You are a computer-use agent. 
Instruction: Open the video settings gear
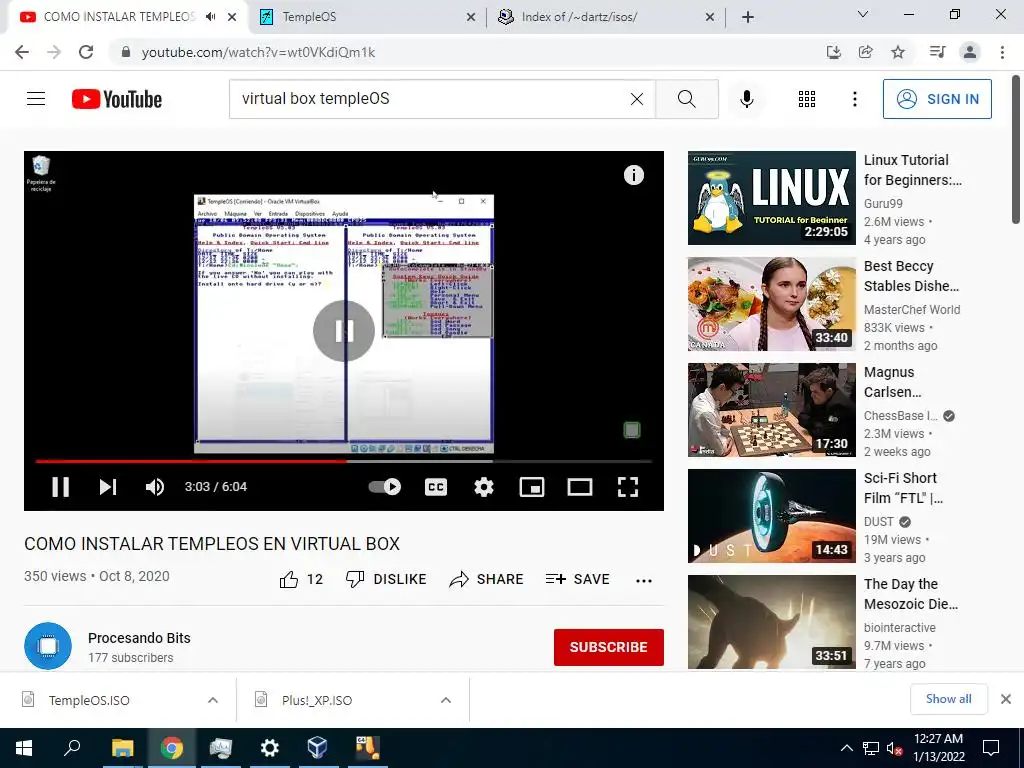(484, 487)
